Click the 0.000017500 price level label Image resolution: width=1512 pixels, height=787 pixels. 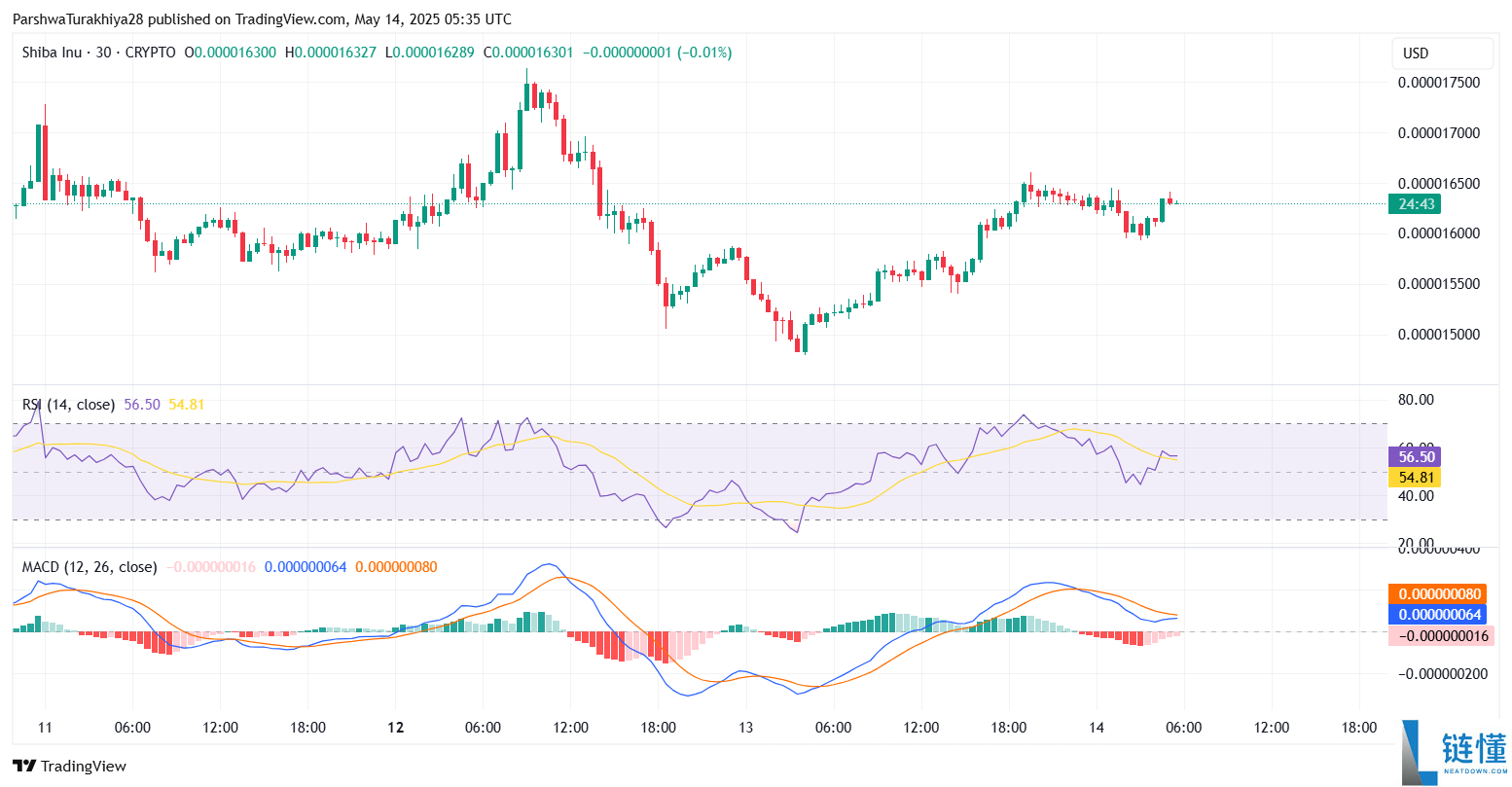tap(1437, 84)
